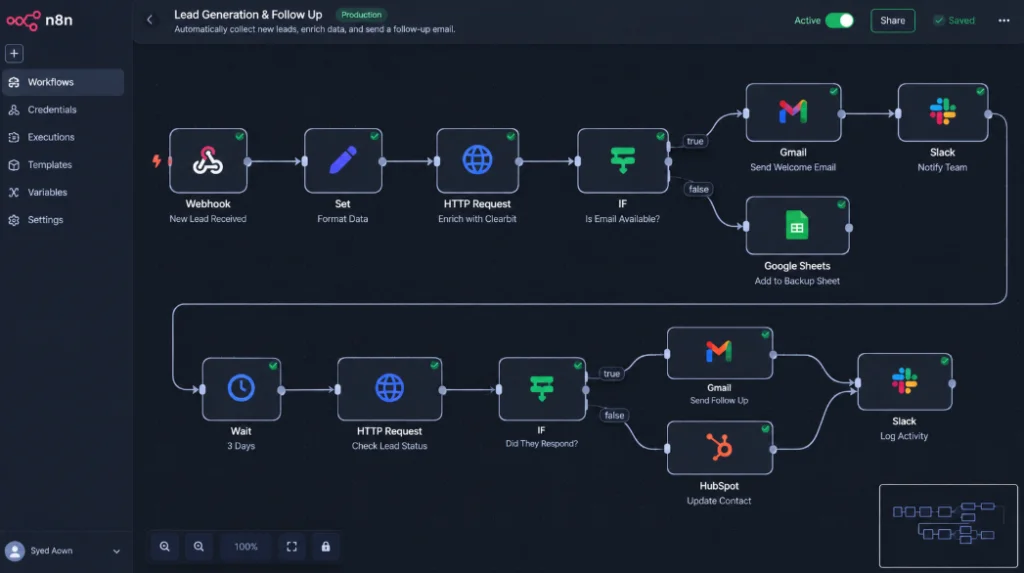This screenshot has width=1024, height=573.
Task: Click the webhook trigger lightning bolt
Action: click(x=157, y=161)
